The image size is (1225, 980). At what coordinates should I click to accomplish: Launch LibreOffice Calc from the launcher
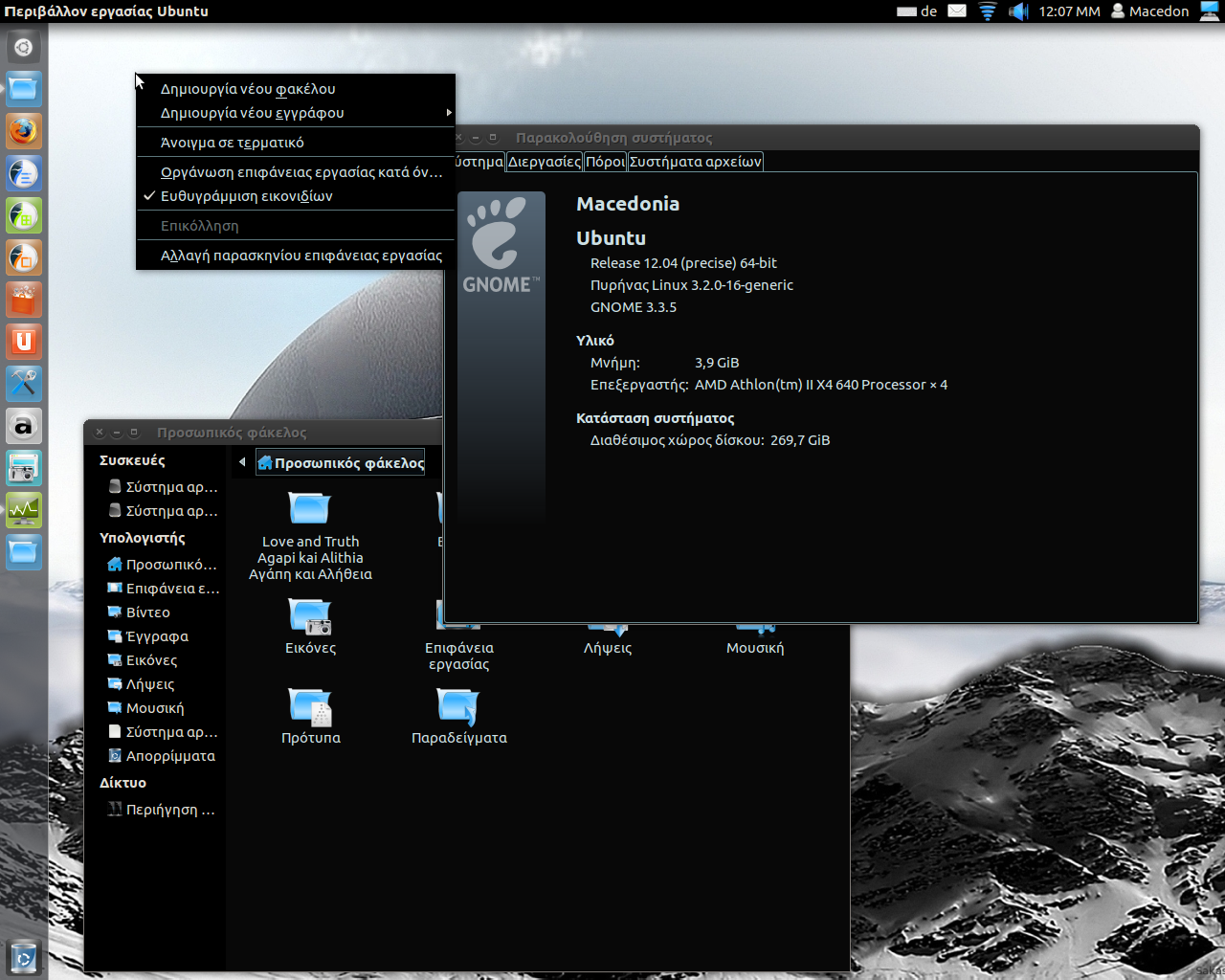pyautogui.click(x=24, y=216)
